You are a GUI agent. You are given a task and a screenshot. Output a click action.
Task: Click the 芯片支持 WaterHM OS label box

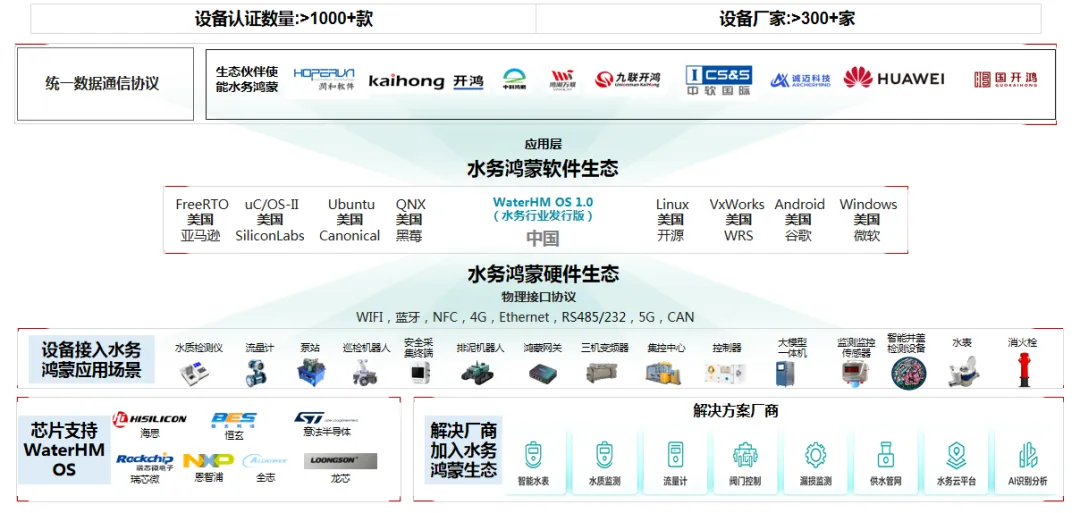pos(63,450)
